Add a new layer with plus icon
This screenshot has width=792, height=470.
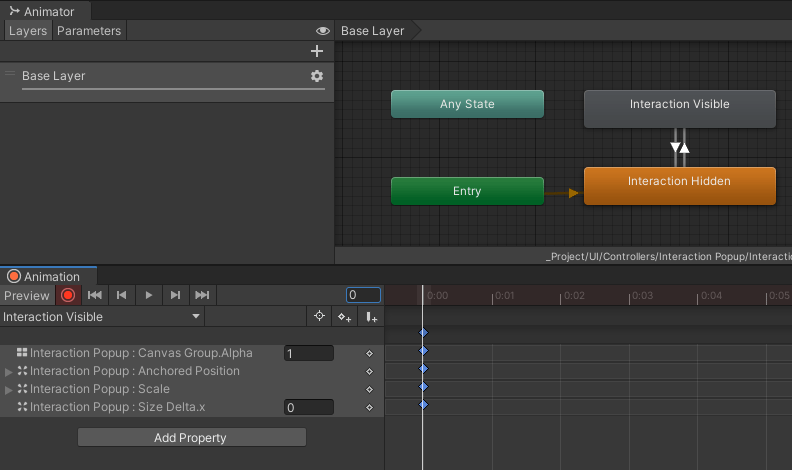[x=317, y=51]
